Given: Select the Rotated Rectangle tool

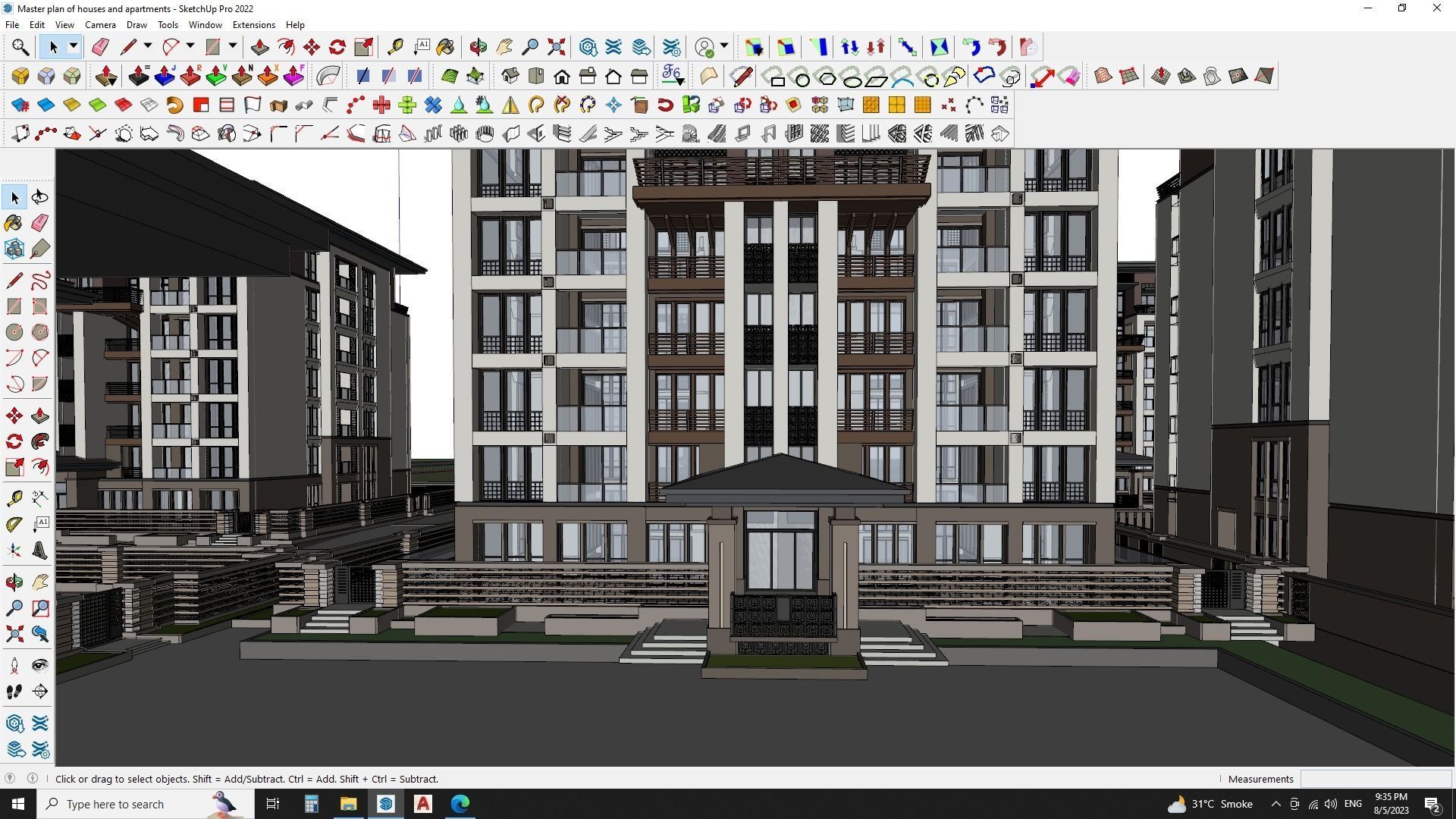Looking at the screenshot, I should (x=40, y=306).
